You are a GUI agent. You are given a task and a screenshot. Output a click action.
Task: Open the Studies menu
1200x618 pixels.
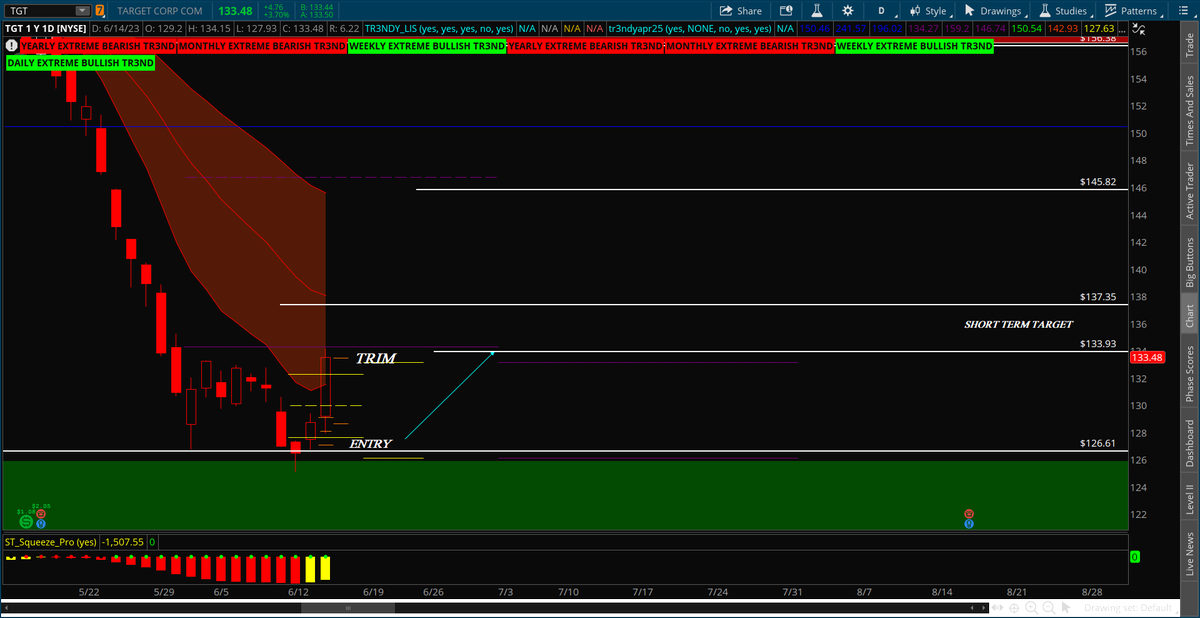point(1063,11)
